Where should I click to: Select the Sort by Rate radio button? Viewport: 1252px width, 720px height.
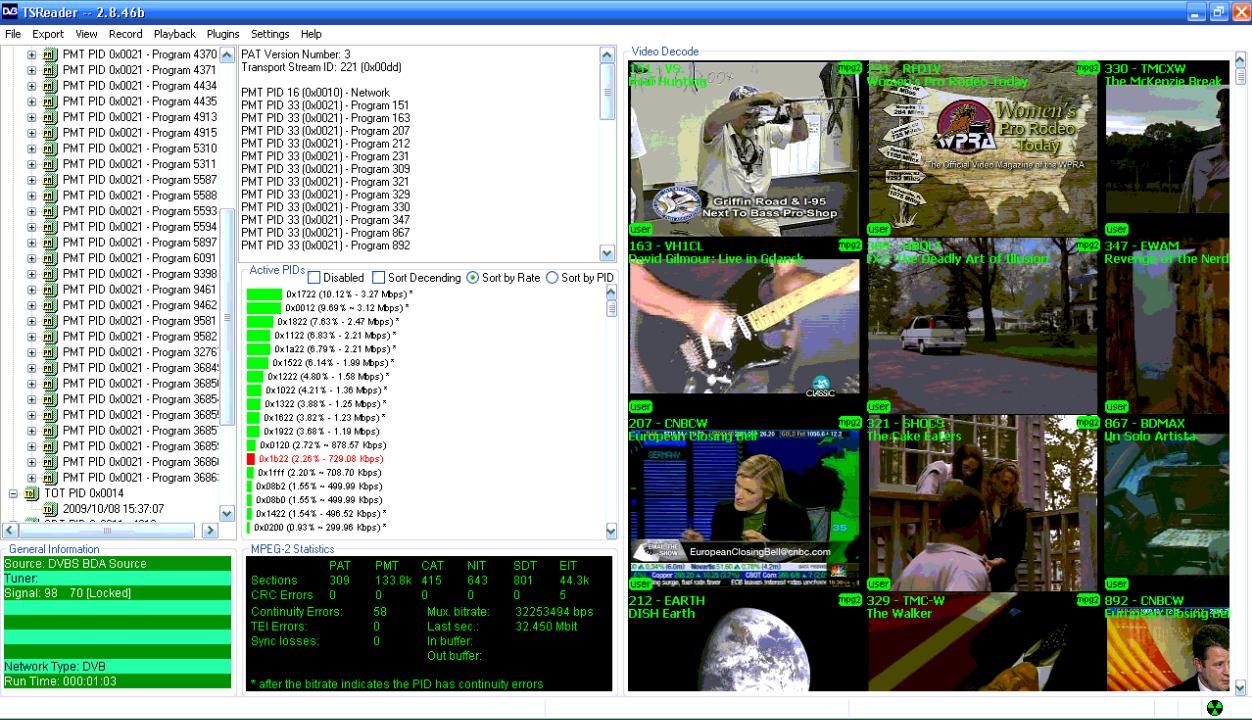pos(473,277)
